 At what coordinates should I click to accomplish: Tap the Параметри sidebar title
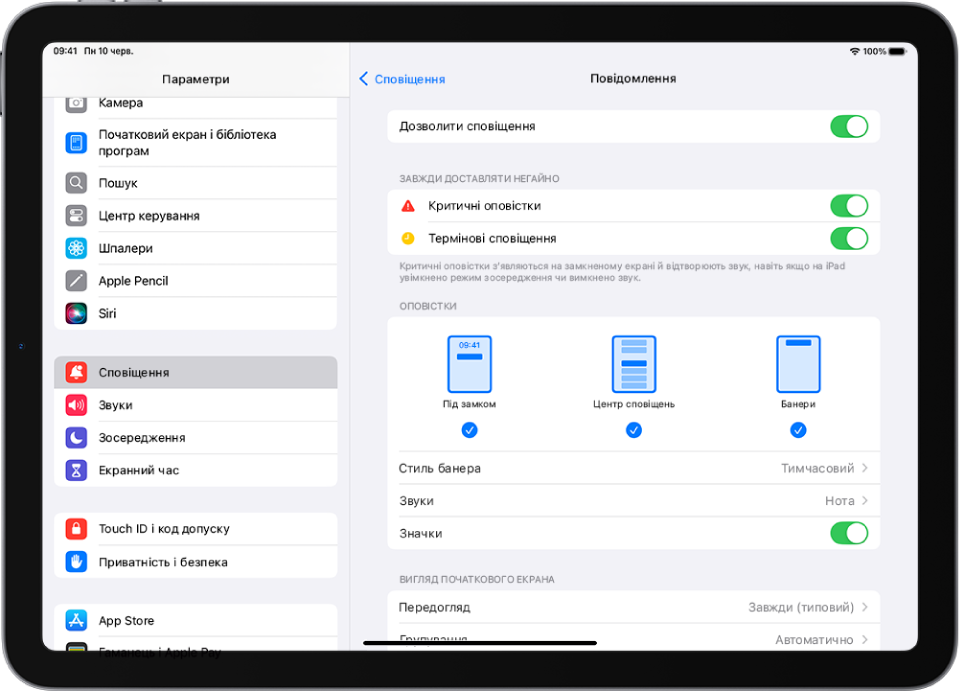point(196,79)
